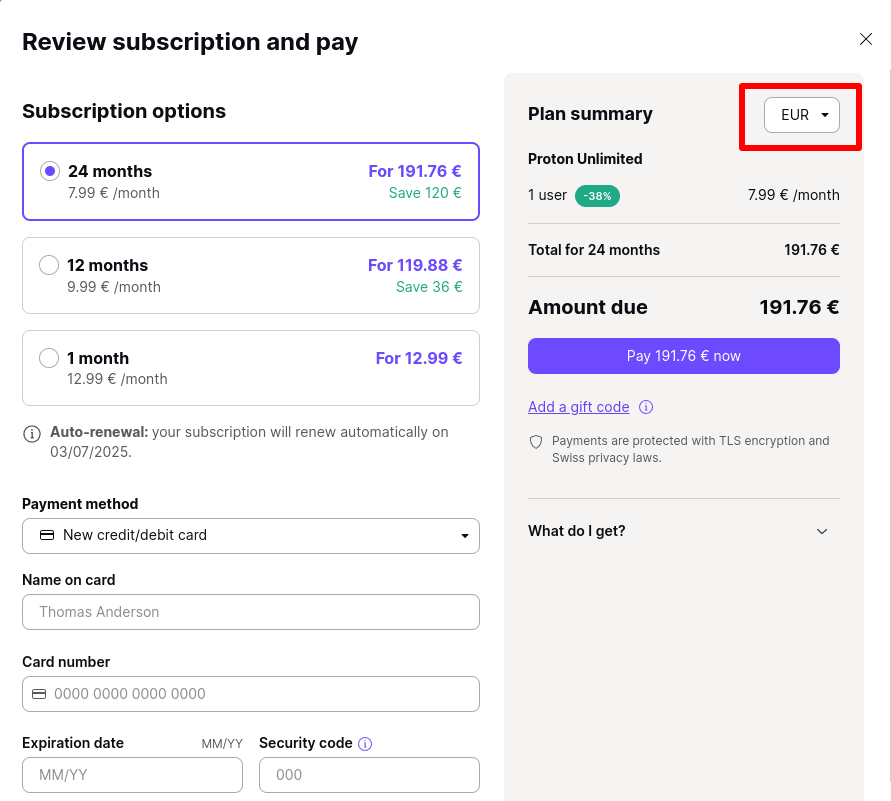891x801 pixels.
Task: Click the 'Save 120 €' text
Action: [425, 193]
